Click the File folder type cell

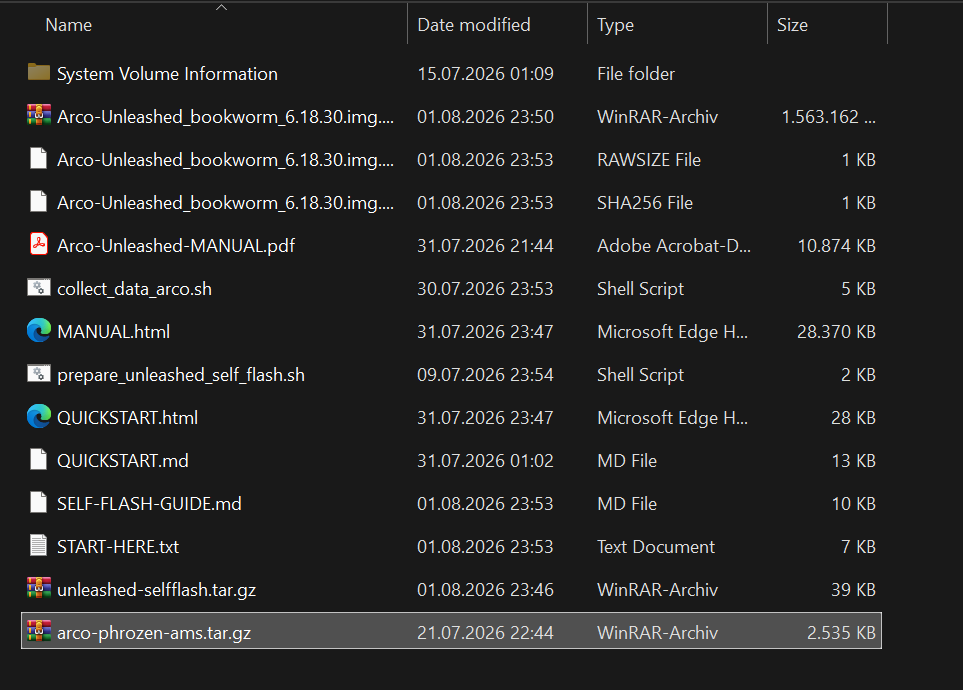tap(636, 74)
